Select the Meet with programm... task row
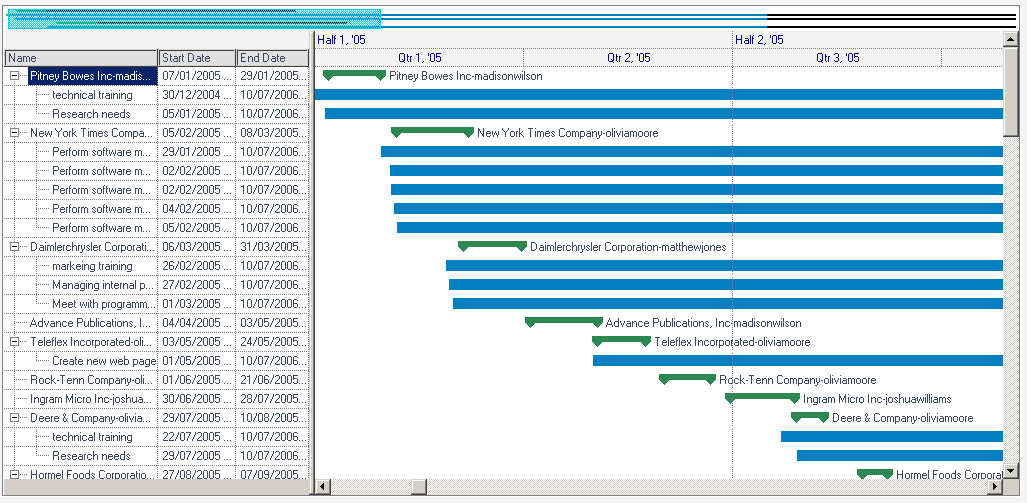 103,304
